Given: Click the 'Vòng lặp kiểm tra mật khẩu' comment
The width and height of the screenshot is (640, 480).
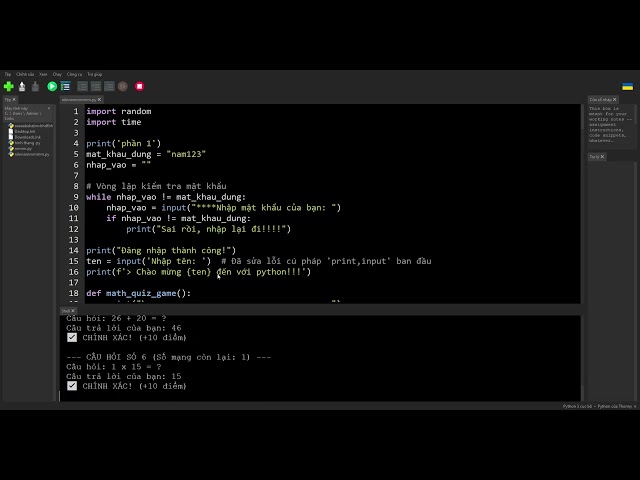Looking at the screenshot, I should [156, 186].
